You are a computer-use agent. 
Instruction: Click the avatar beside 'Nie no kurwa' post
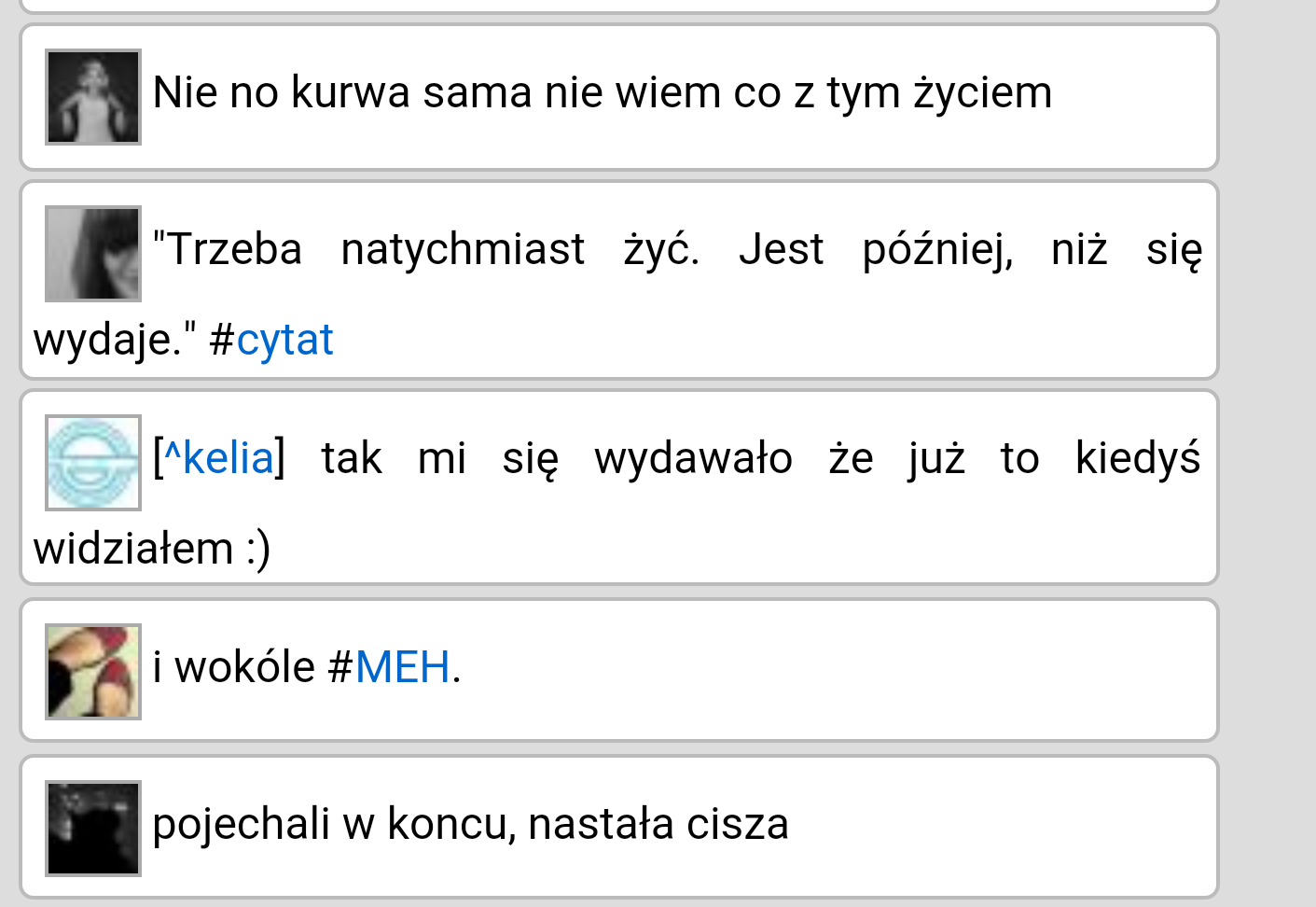point(93,97)
